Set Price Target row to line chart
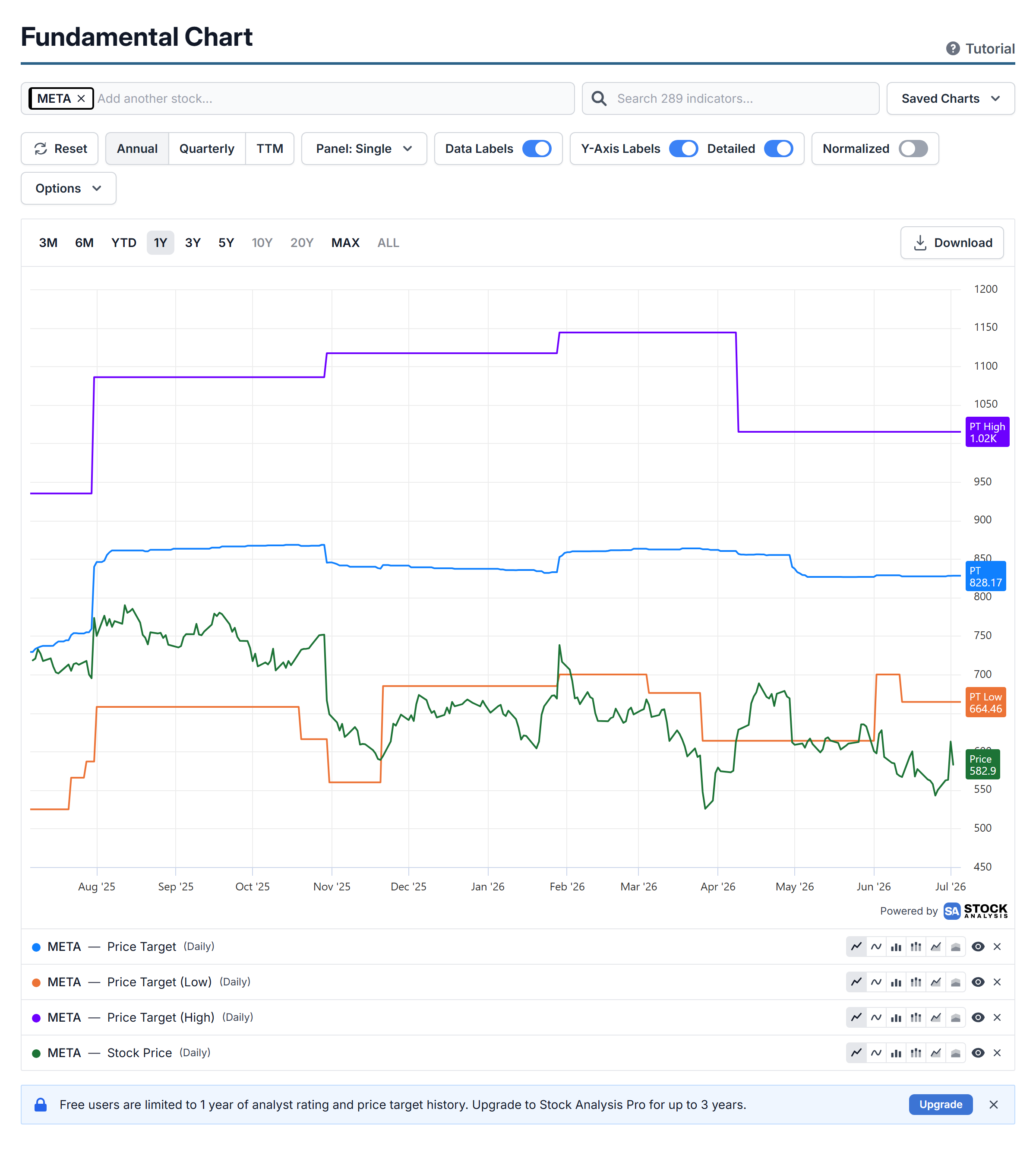Screen dimensions: 1036x1159 (856, 947)
